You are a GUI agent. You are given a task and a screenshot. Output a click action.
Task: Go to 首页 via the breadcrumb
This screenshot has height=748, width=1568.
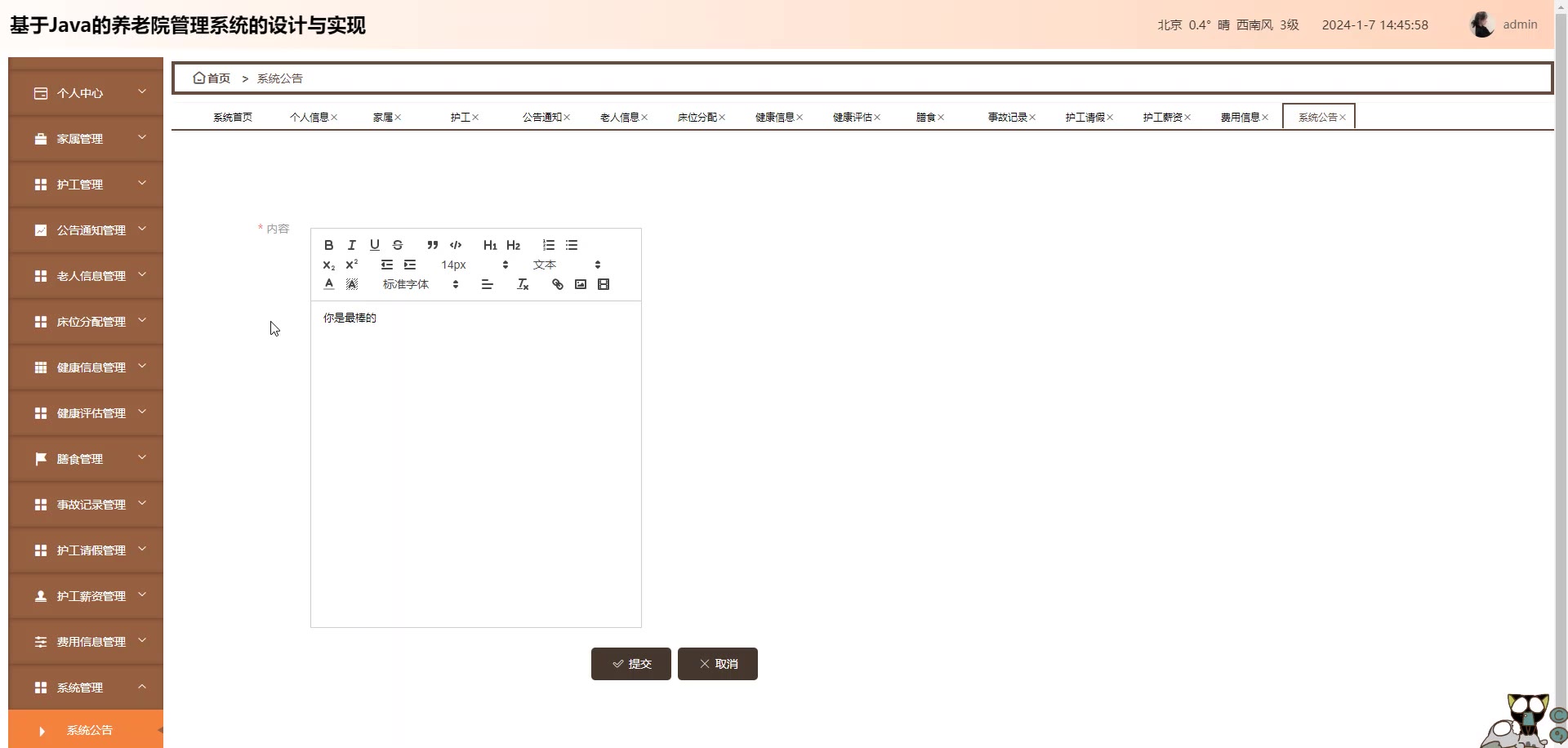[x=212, y=78]
